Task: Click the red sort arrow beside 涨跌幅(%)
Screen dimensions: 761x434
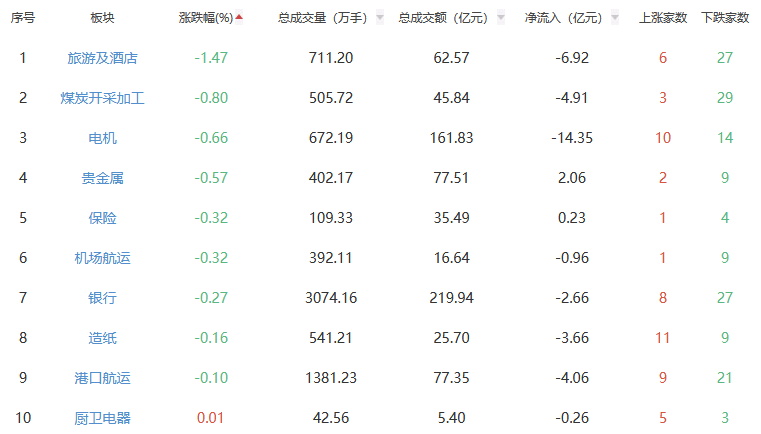Action: pyautogui.click(x=239, y=17)
